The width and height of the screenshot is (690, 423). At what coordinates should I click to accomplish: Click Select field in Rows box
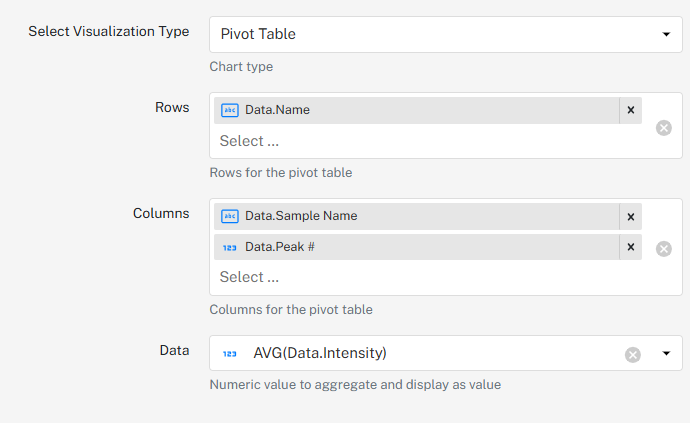(x=249, y=141)
